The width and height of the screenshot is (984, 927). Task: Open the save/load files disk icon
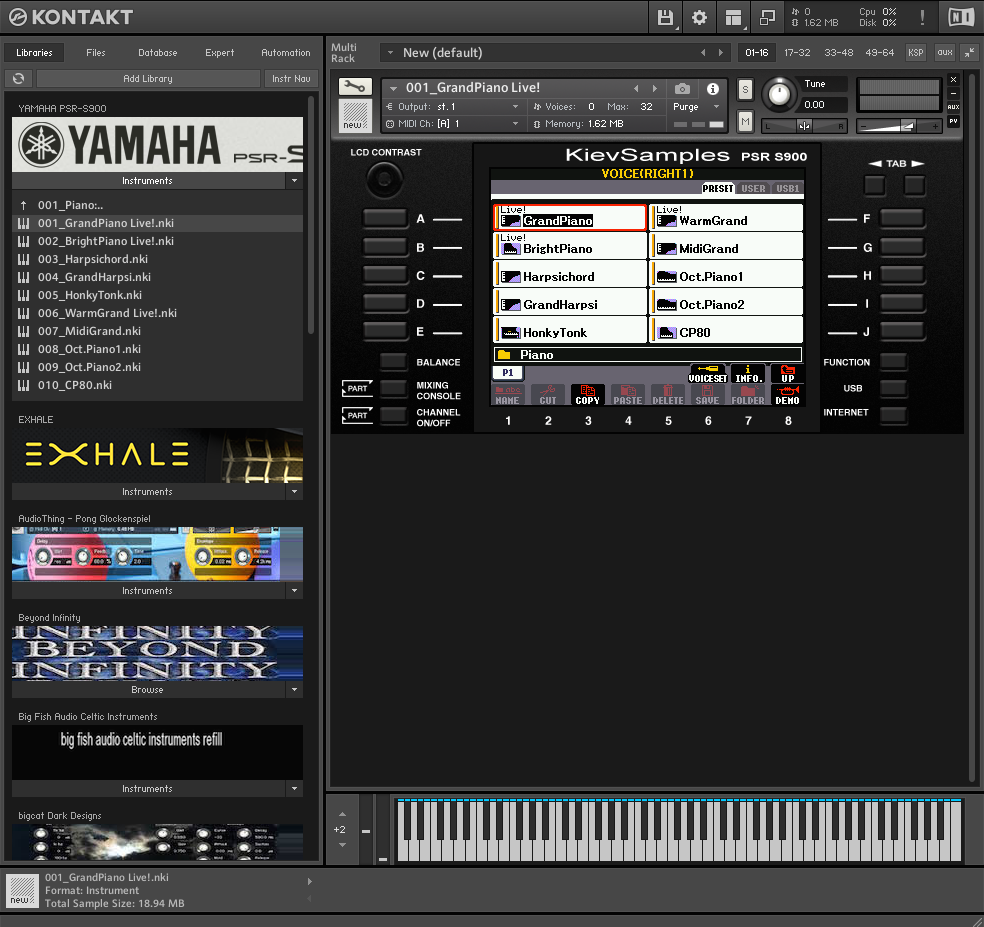[665, 17]
